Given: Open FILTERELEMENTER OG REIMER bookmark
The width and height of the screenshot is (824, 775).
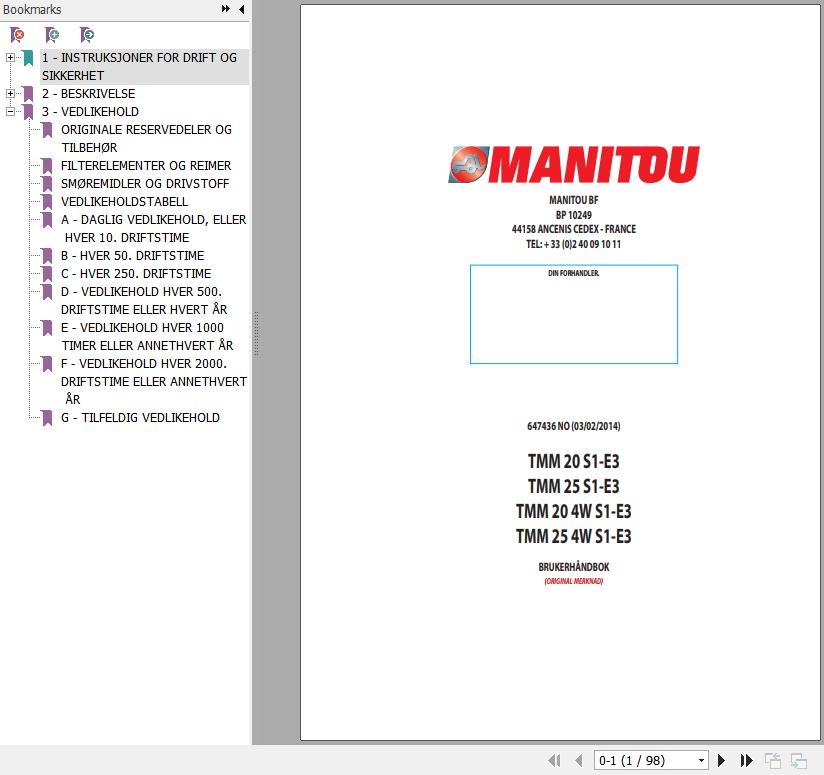Looking at the screenshot, I should [146, 166].
